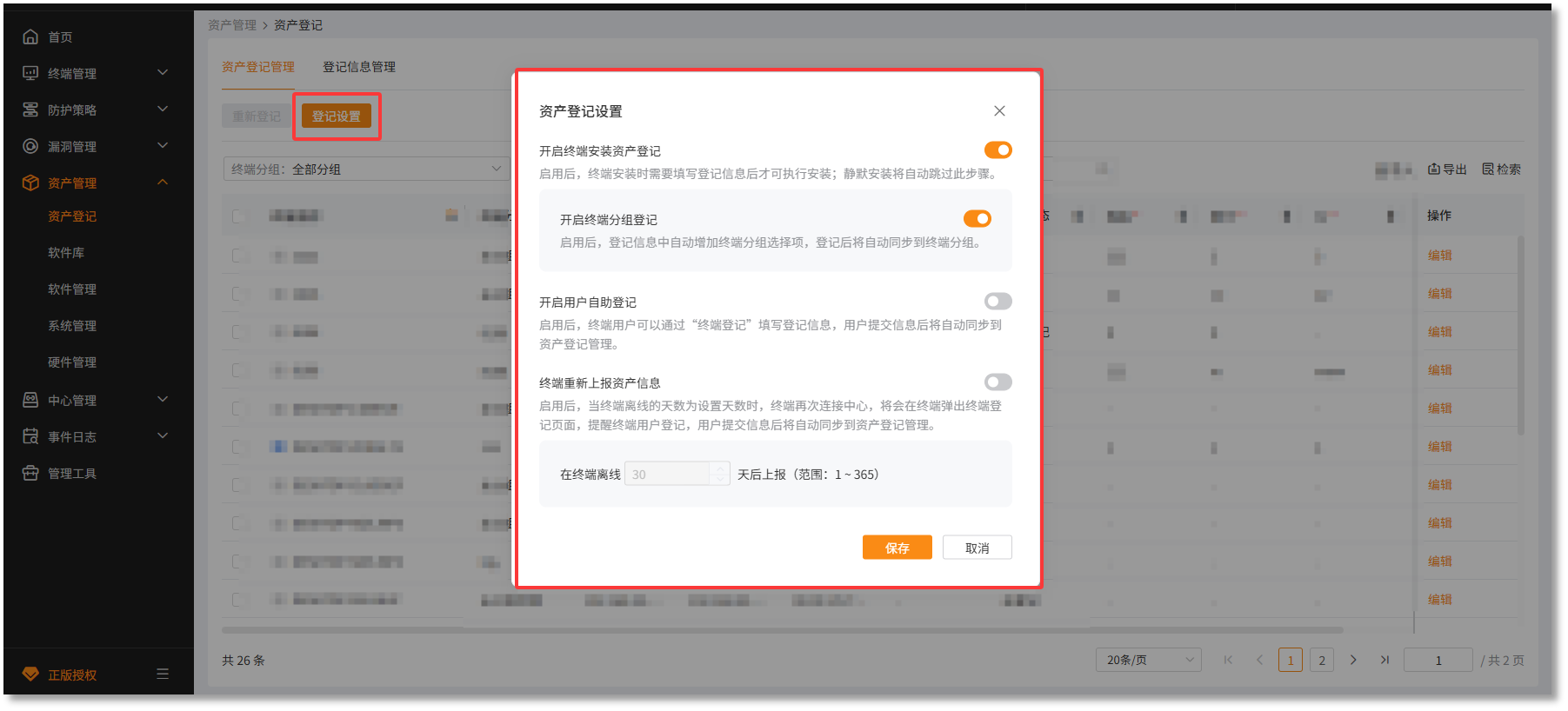Click the 事件日志 calendar icon
Viewport: 1568px width, 711px height.
point(30,436)
